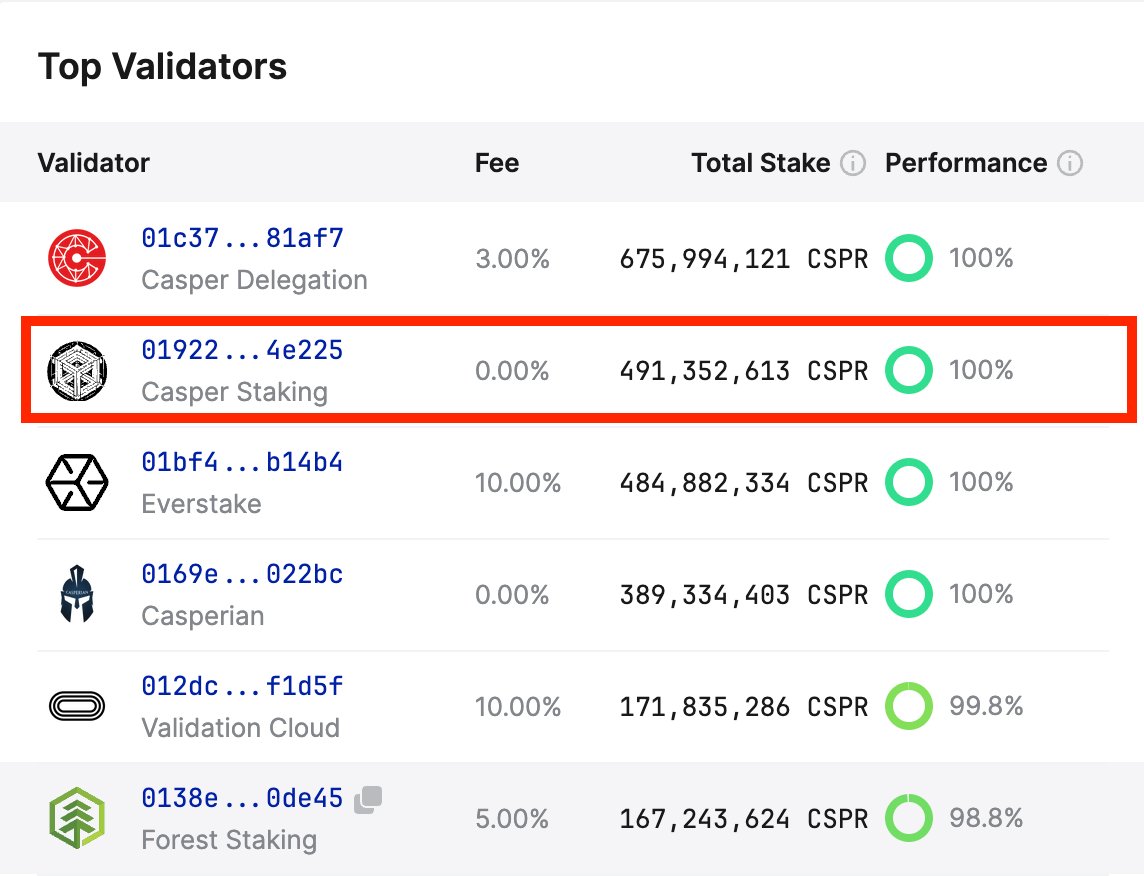
Task: Click the info icon beside Performance
Action: (1070, 163)
